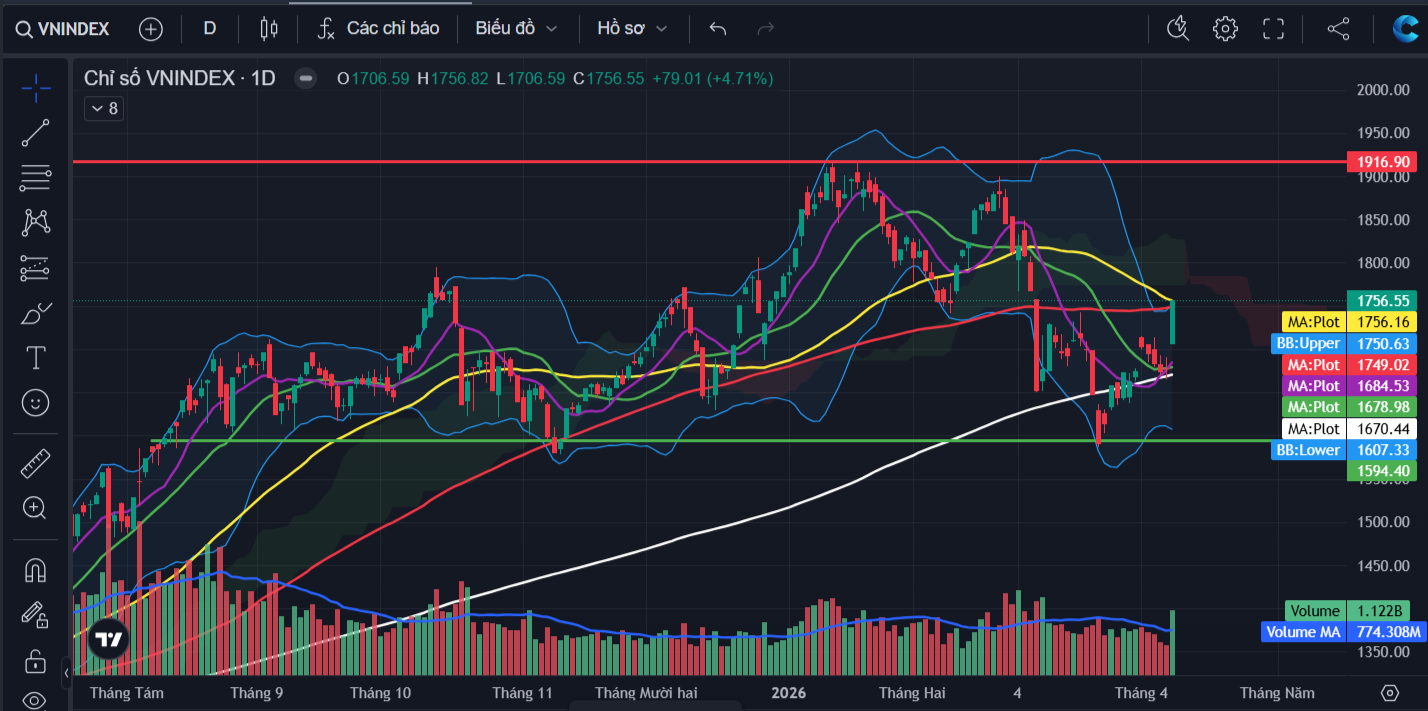Open chart settings gear icon
Image resolution: width=1428 pixels, height=711 pixels.
click(x=1225, y=29)
